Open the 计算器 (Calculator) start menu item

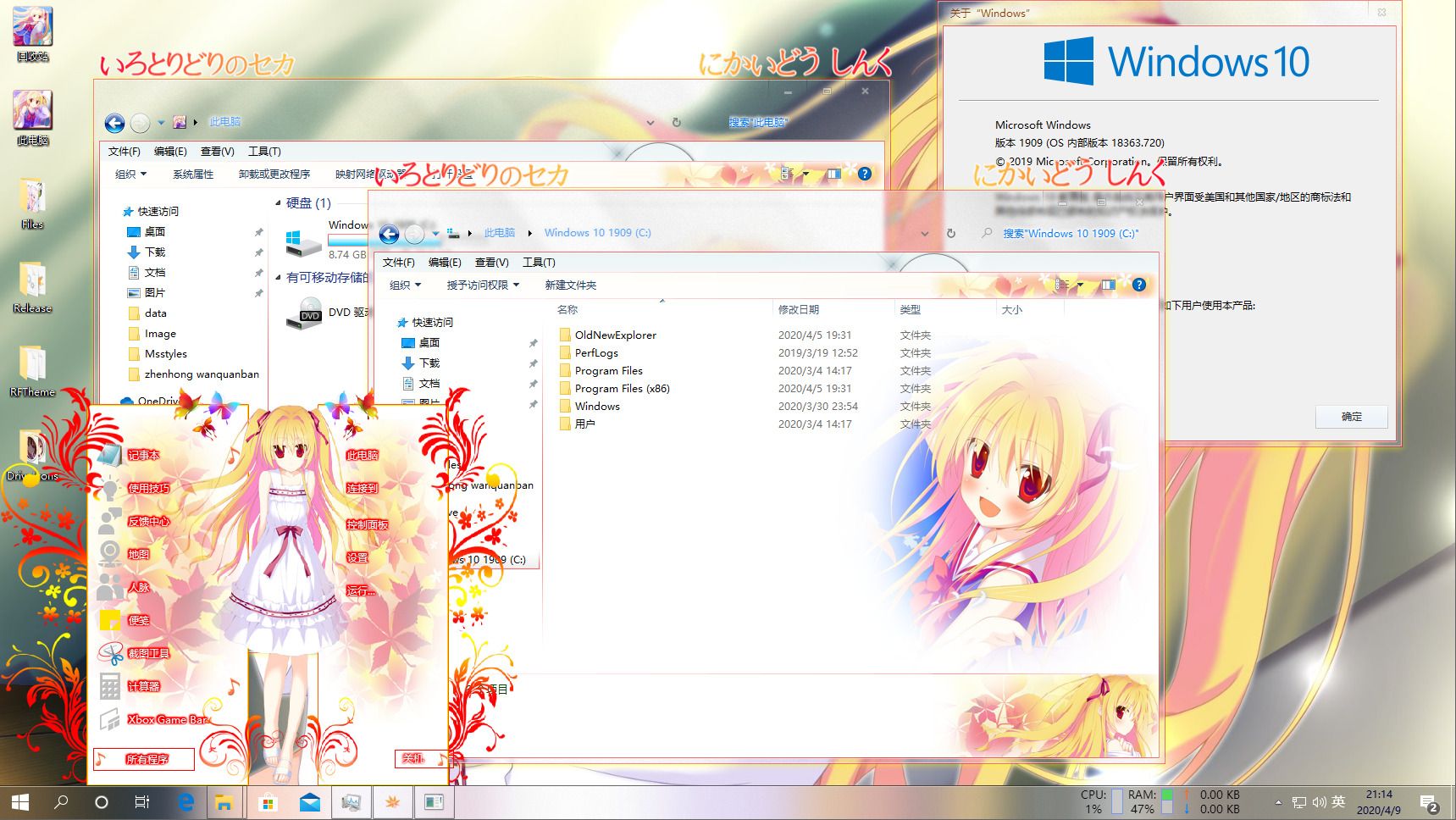(143, 686)
